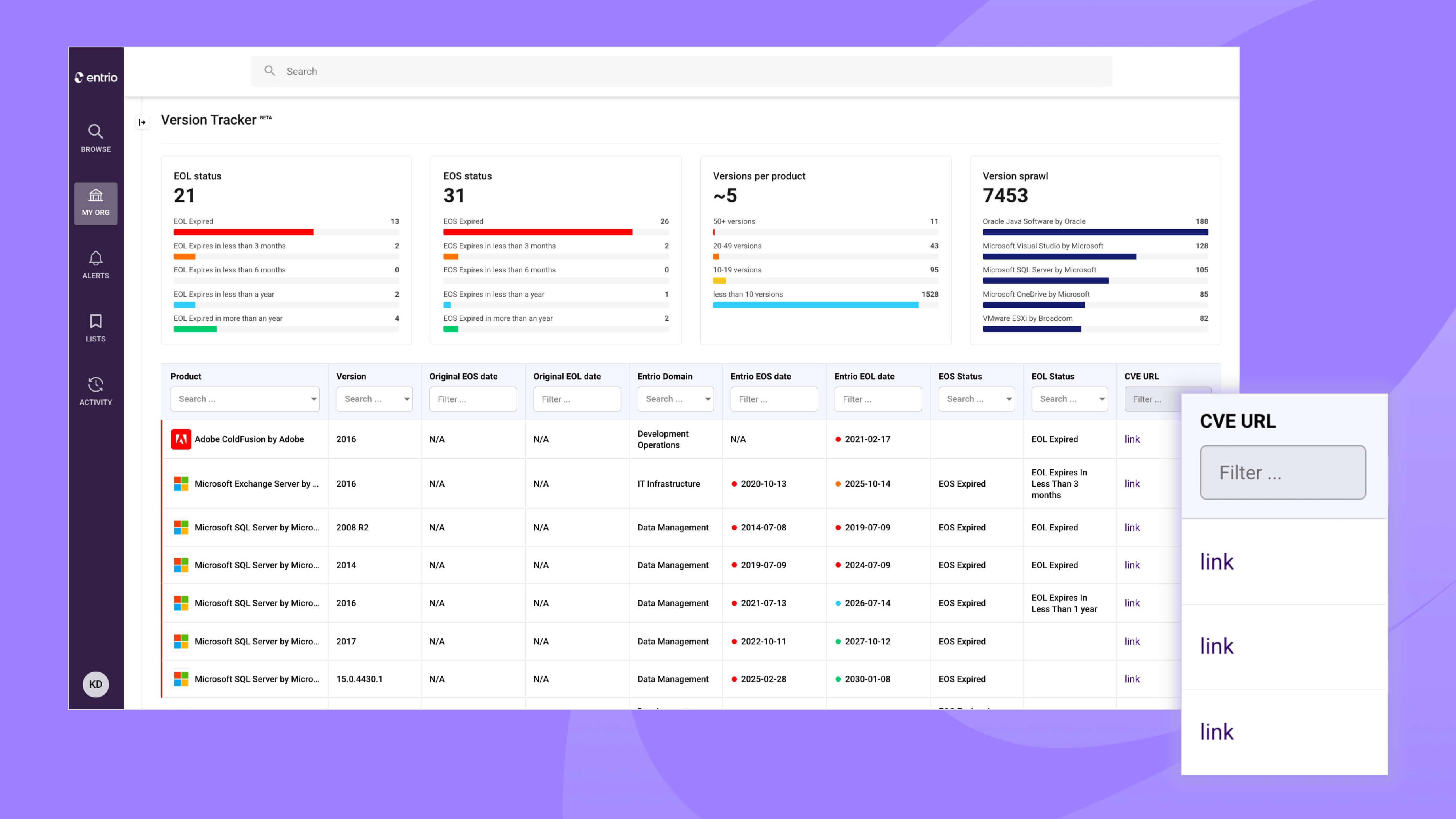1456x819 pixels.
Task: Click the Version Tracker page title
Action: tap(209, 120)
